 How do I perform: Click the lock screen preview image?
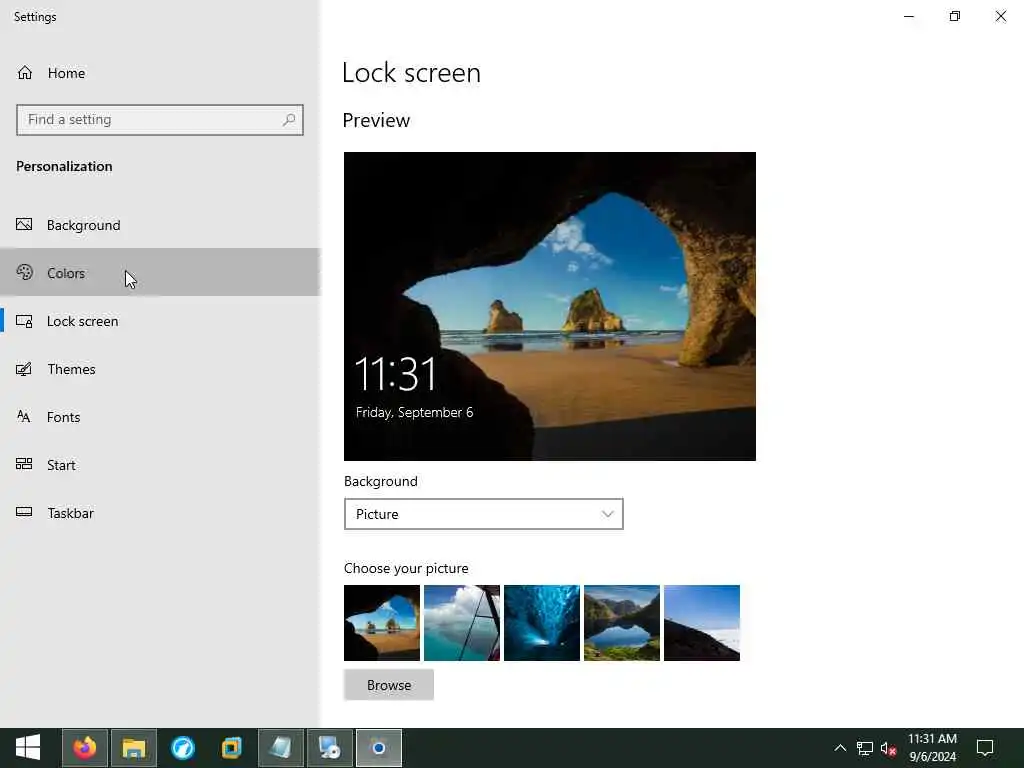[550, 306]
